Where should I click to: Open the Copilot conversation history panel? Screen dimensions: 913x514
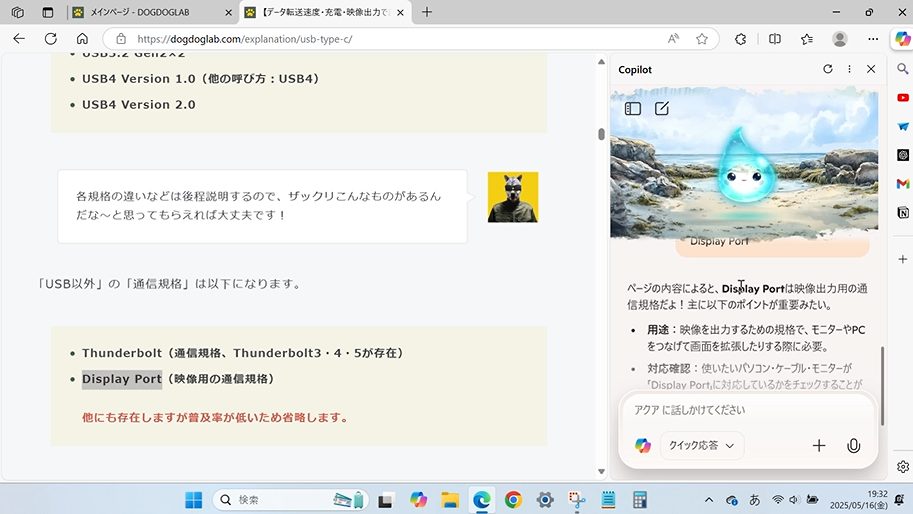[x=633, y=108]
